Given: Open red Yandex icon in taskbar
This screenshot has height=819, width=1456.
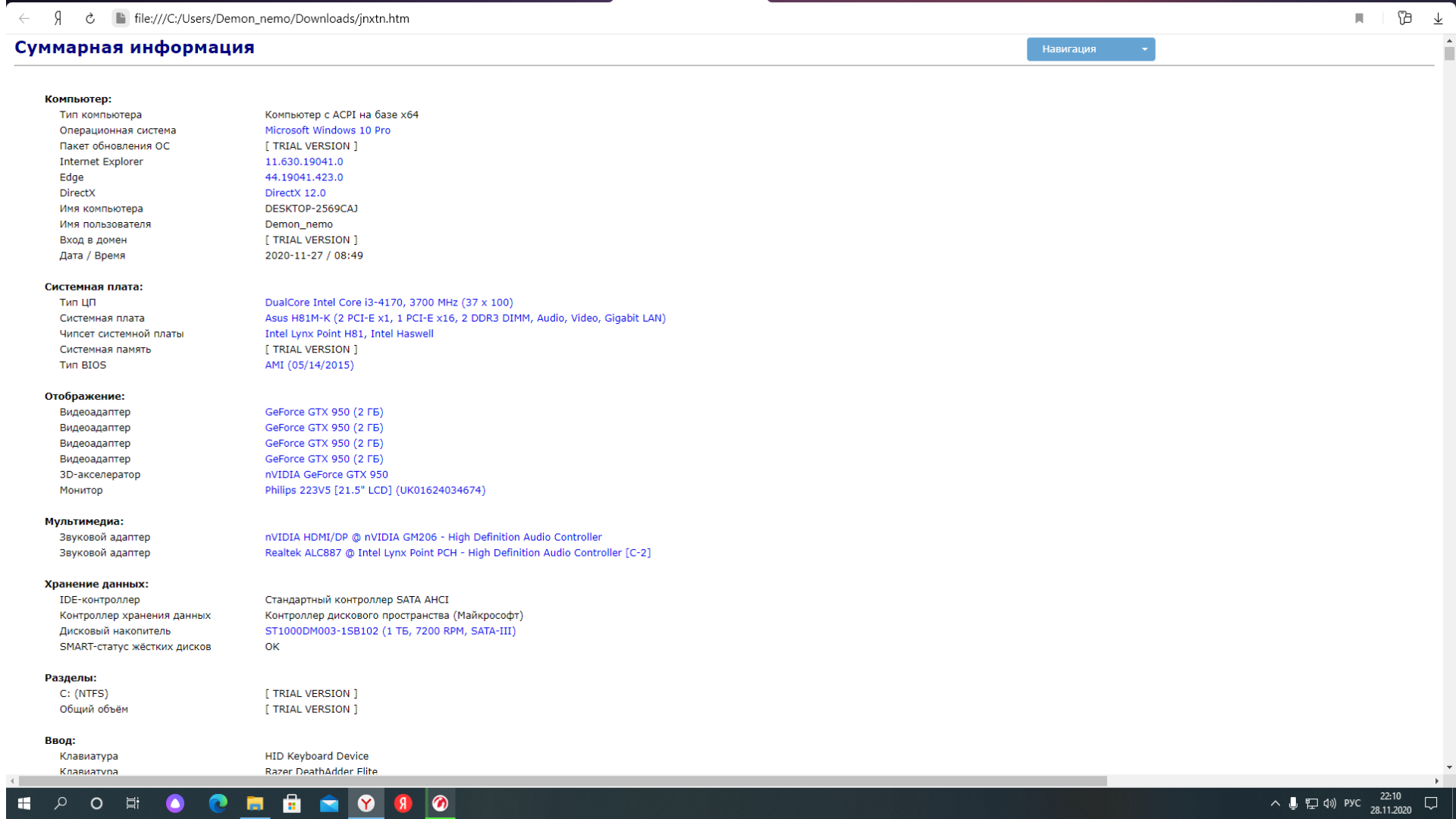Looking at the screenshot, I should tap(403, 803).
